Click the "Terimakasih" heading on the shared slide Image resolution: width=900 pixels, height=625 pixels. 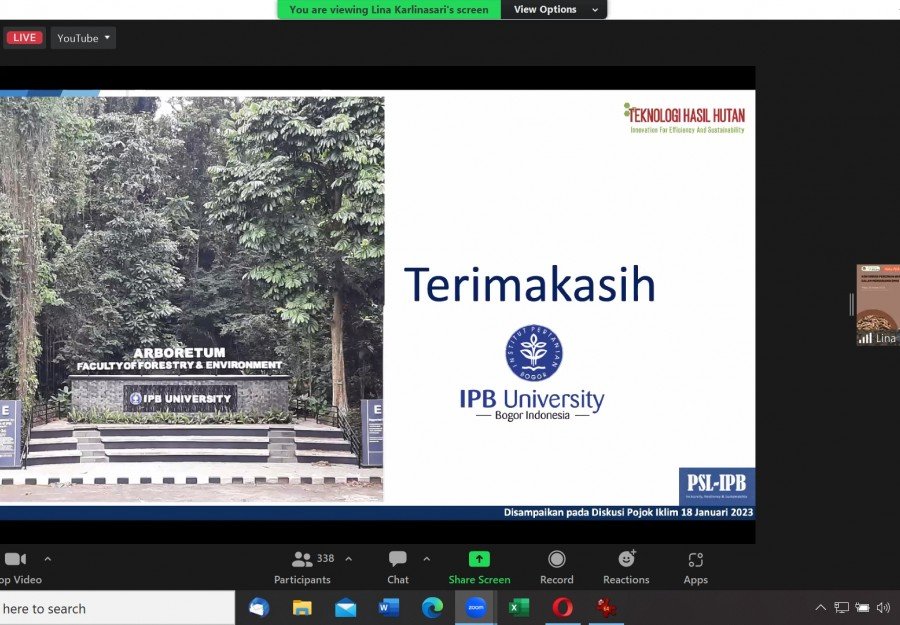tap(530, 284)
